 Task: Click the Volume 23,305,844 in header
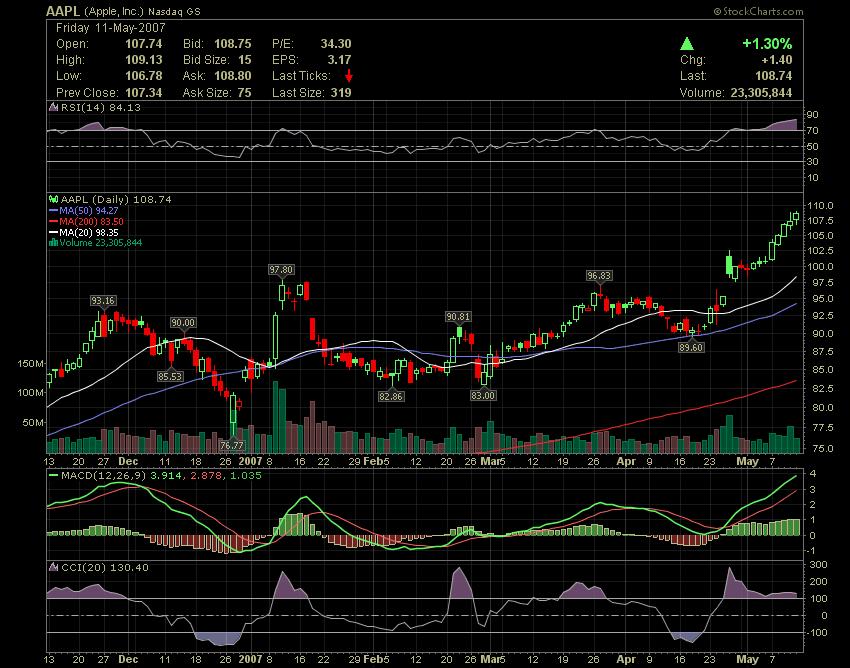(761, 93)
